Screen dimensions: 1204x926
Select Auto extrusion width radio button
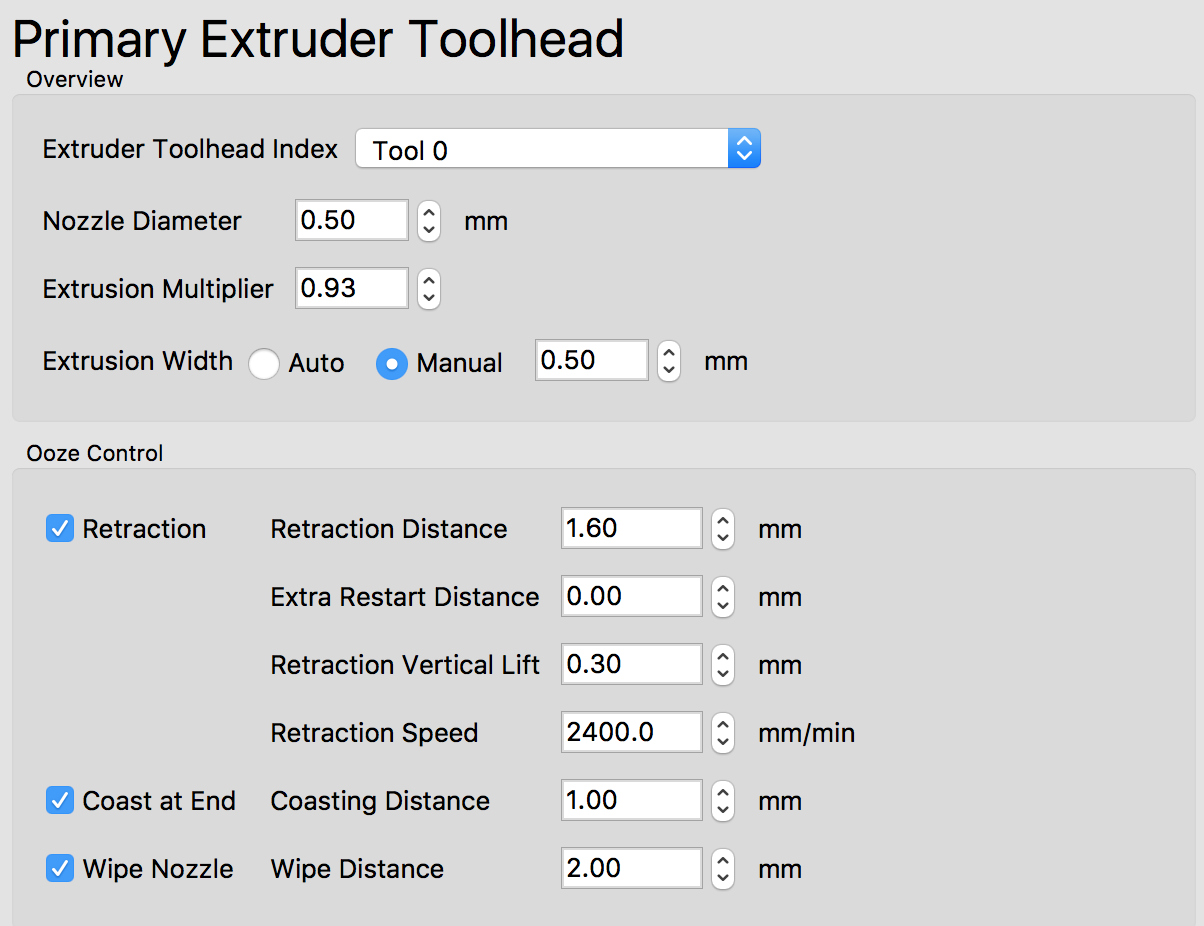coord(264,363)
